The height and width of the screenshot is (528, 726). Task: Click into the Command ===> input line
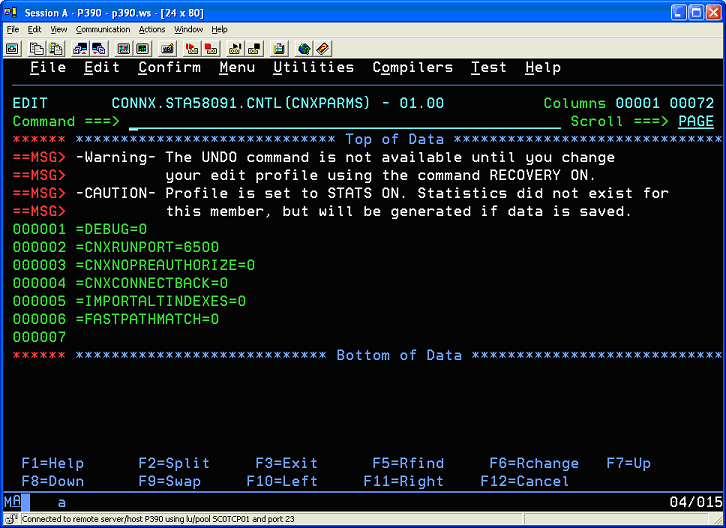click(344, 122)
